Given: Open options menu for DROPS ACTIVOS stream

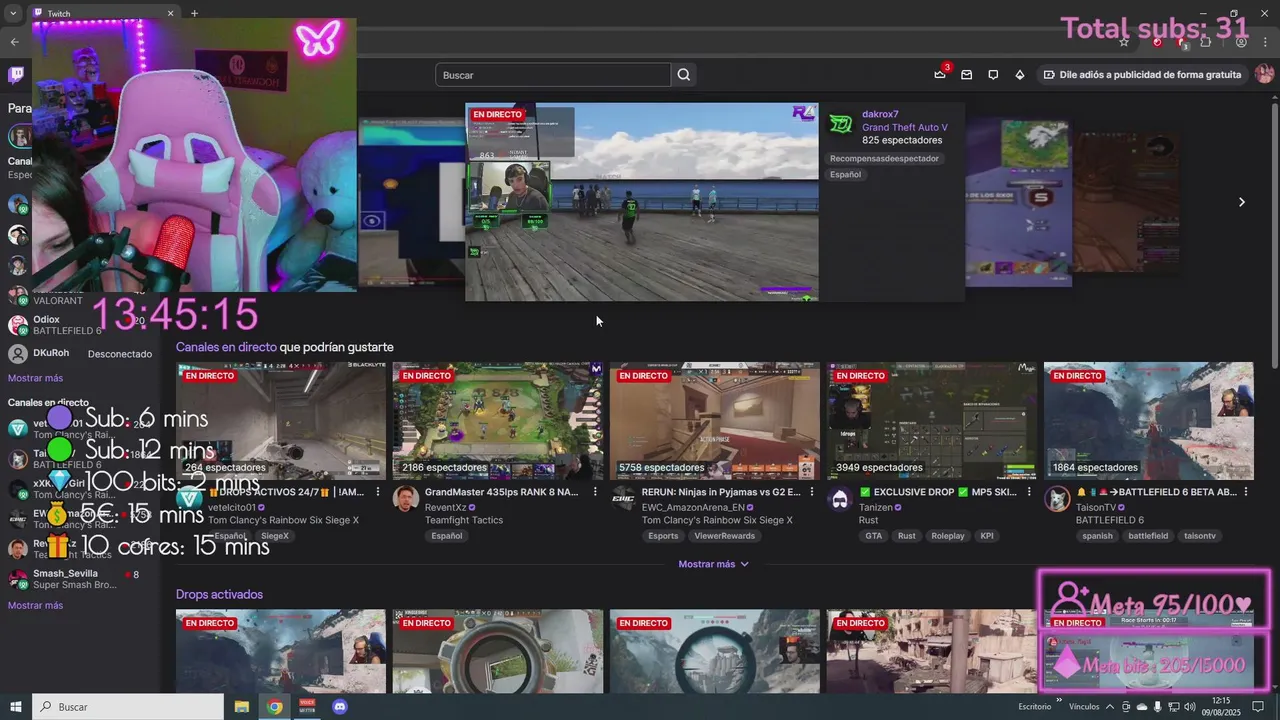Looking at the screenshot, I should click(x=378, y=492).
